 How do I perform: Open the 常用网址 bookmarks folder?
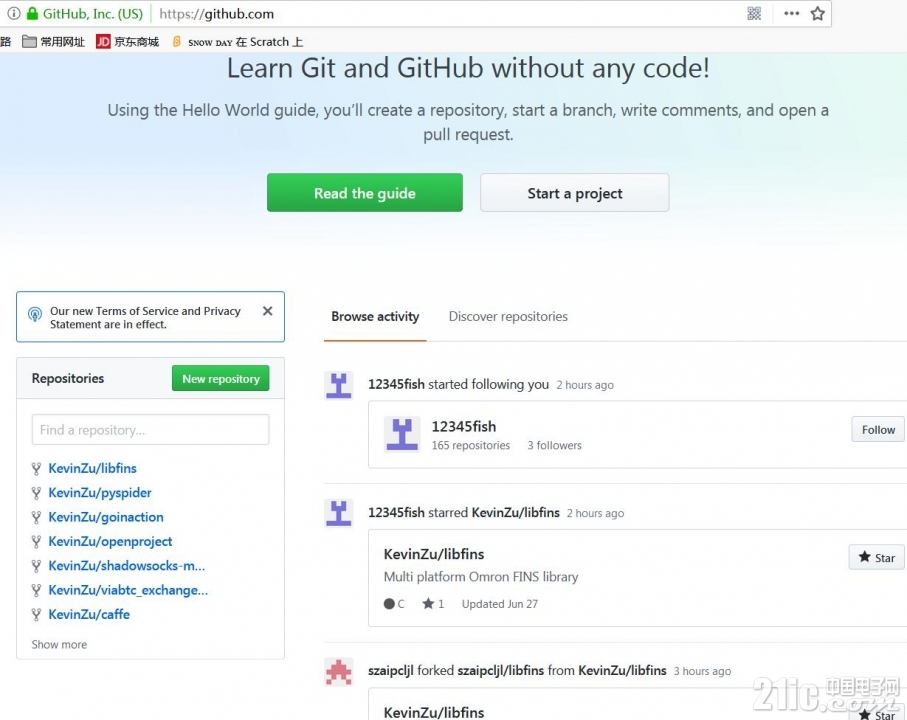click(x=53, y=42)
